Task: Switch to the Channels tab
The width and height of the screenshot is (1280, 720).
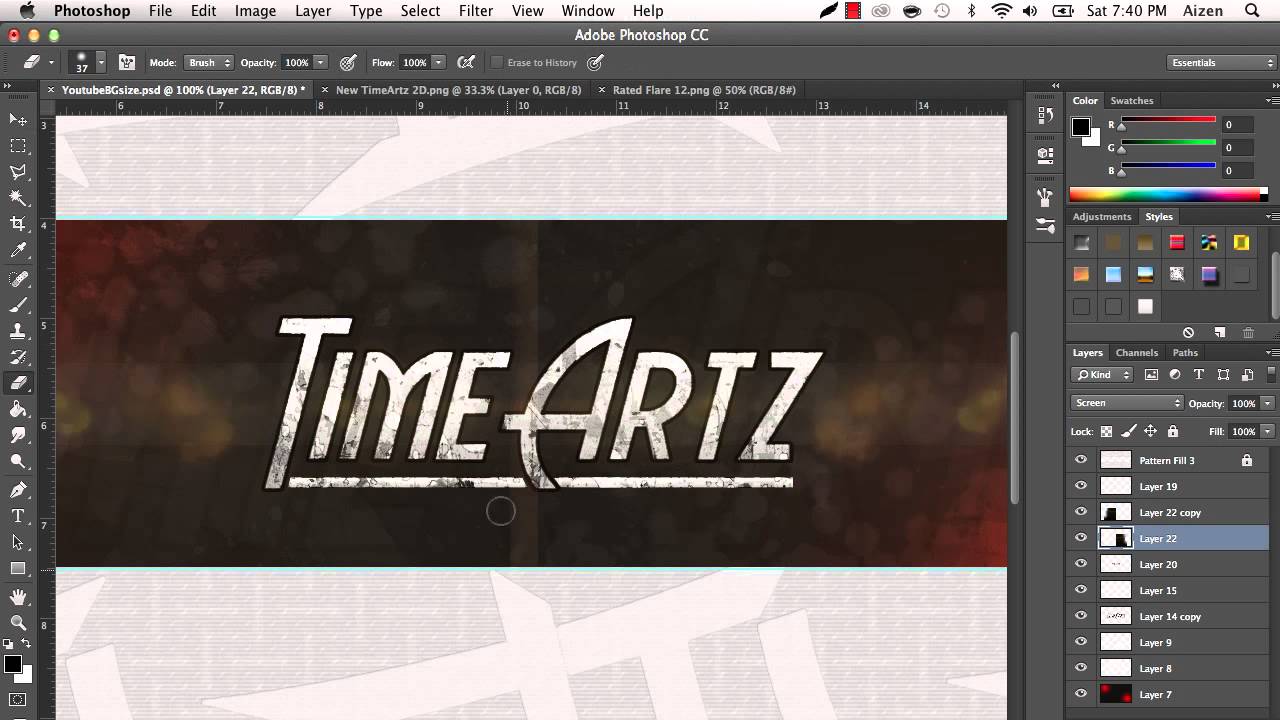Action: pos(1137,352)
